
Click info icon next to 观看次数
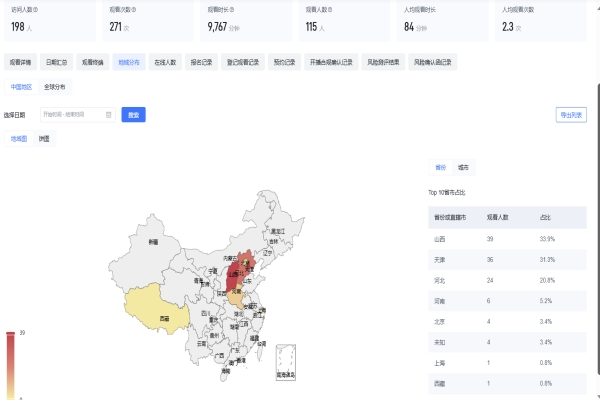click(x=134, y=8)
